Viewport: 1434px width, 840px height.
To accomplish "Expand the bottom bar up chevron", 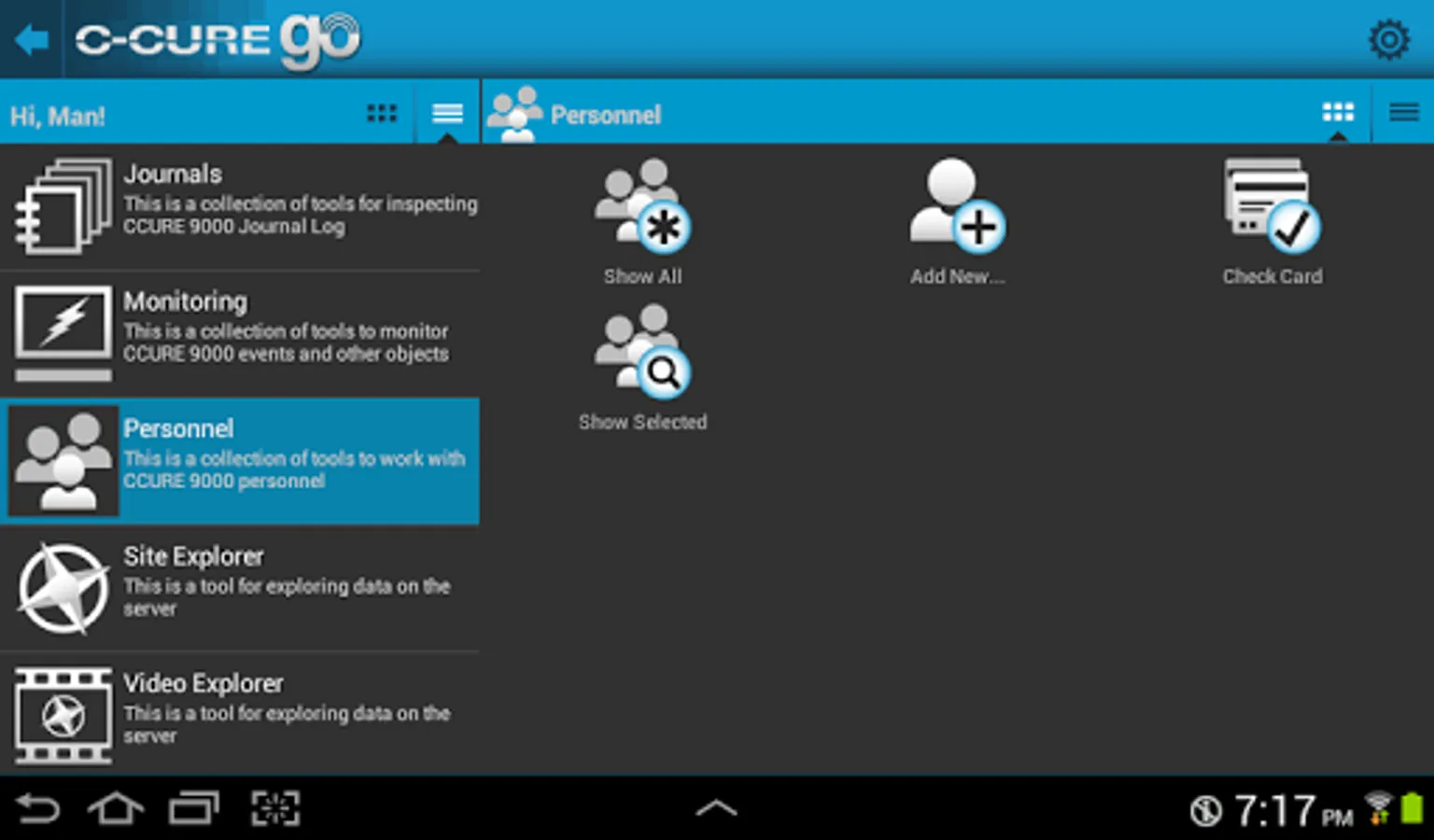I will click(716, 808).
